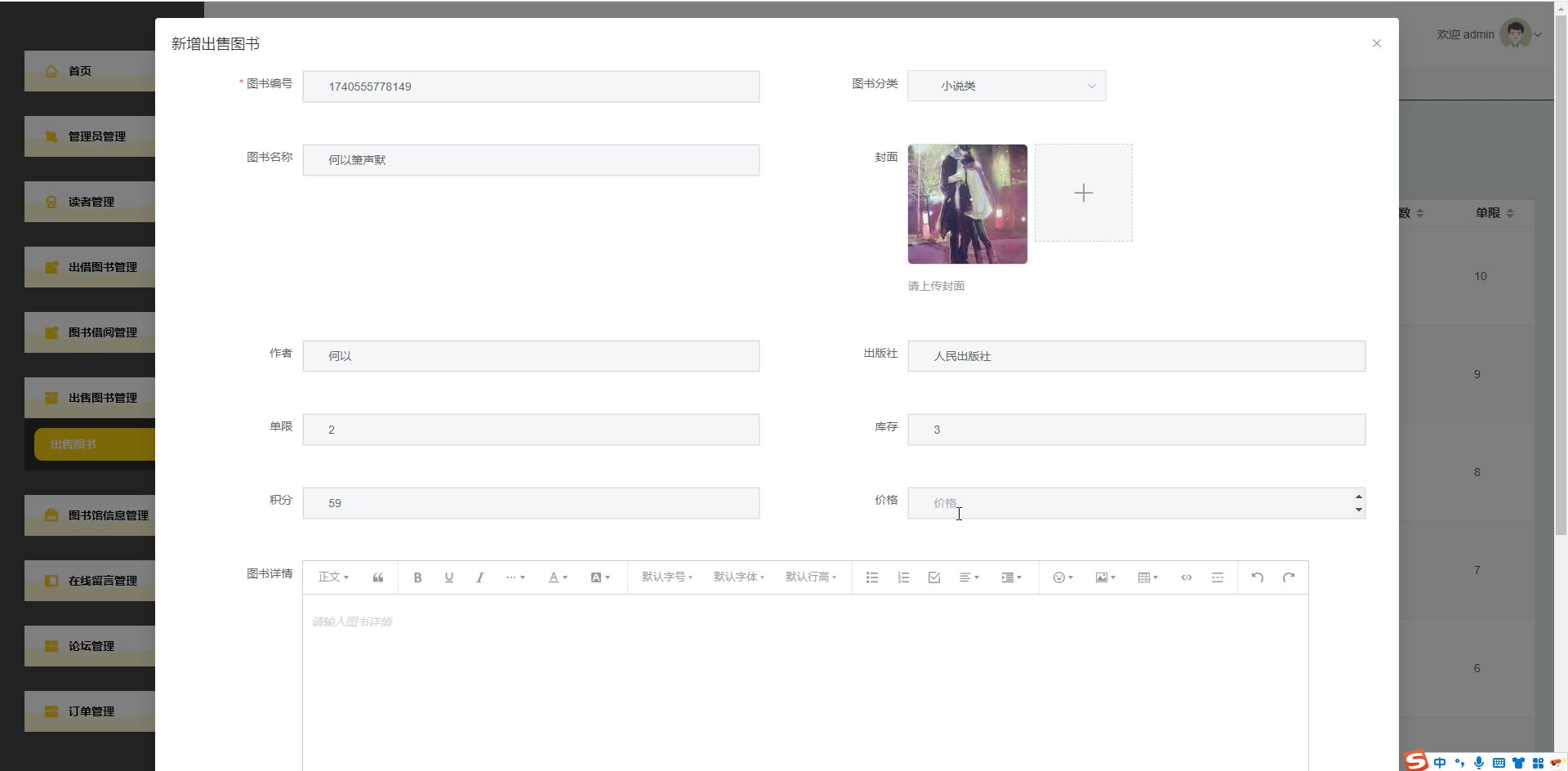Open the Sogou soft keyboard

pos(1499,763)
